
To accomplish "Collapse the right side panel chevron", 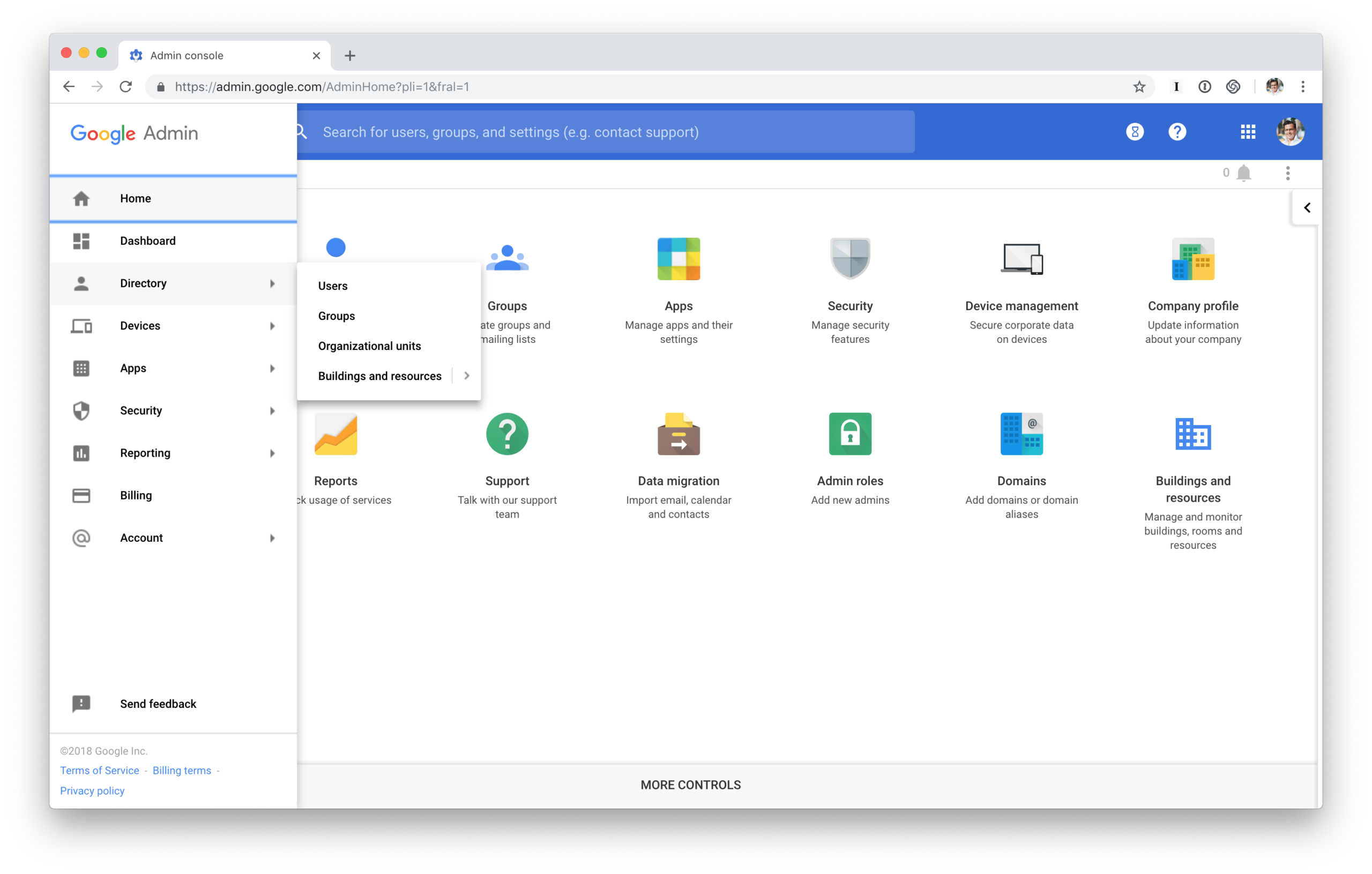I will 1307,208.
